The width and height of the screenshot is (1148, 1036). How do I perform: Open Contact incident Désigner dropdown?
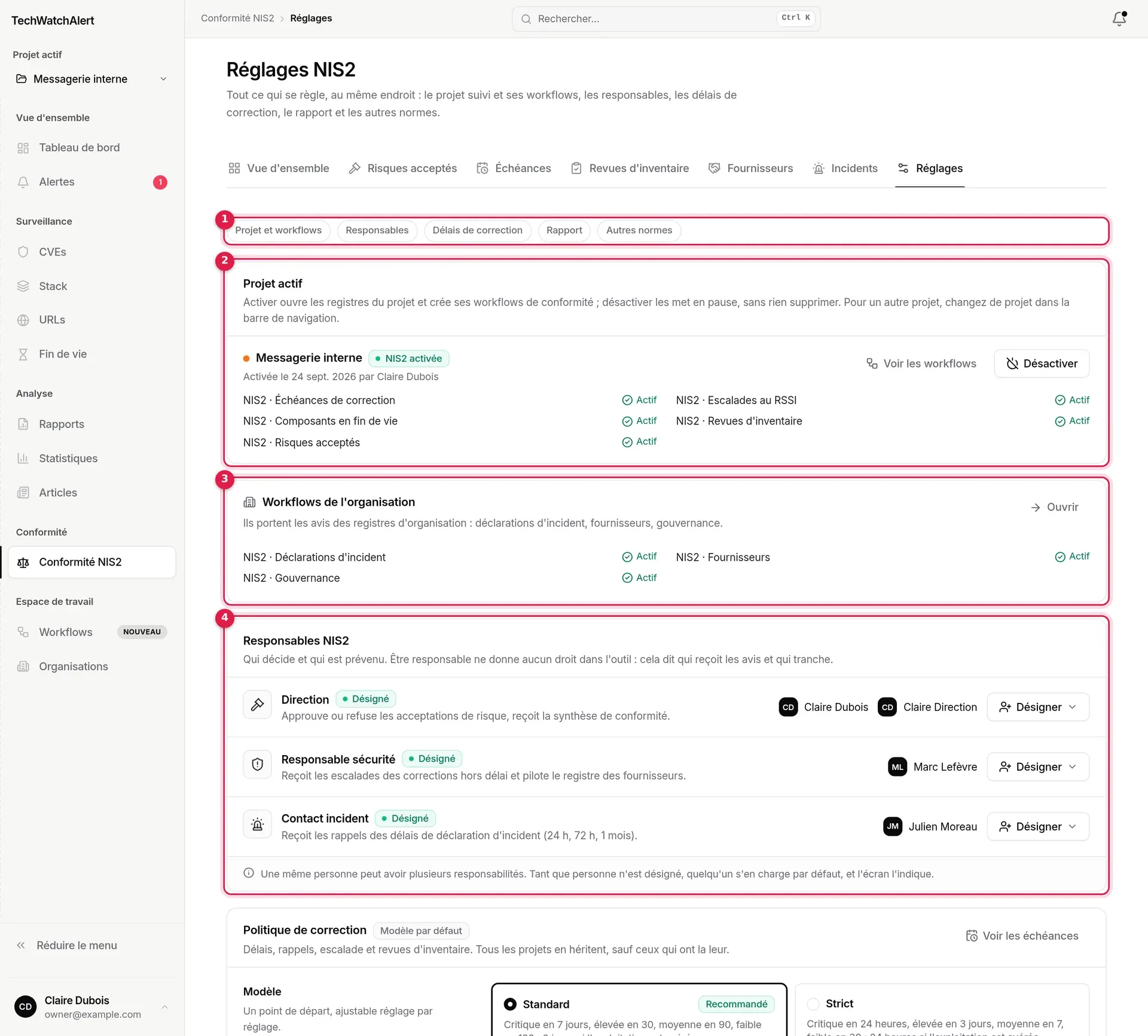coord(1038,827)
